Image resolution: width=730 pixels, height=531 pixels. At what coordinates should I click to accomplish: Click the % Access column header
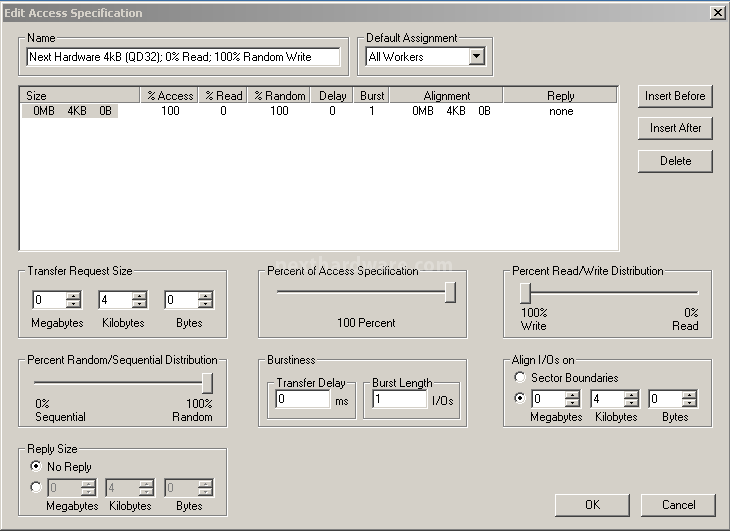(169, 96)
